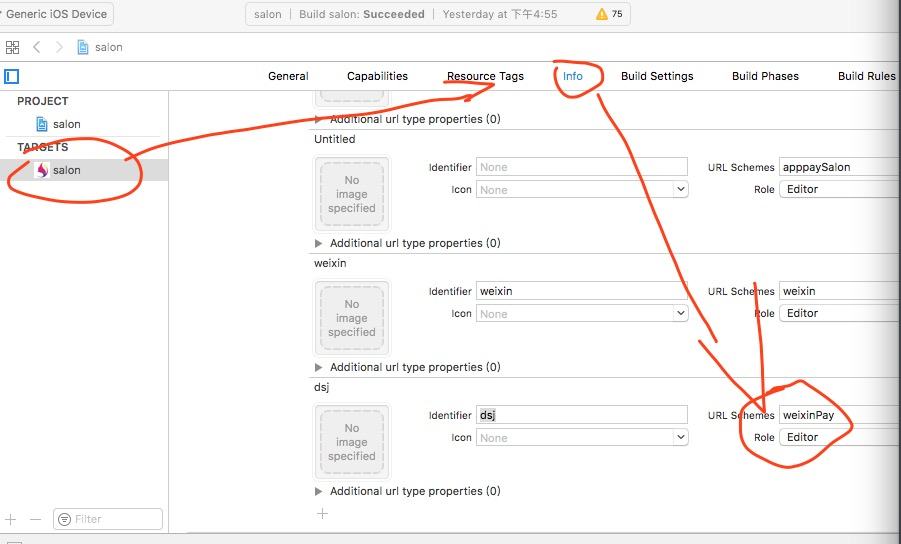Expand additional url properties under weixin
Image resolution: width=901 pixels, height=544 pixels.
click(318, 368)
